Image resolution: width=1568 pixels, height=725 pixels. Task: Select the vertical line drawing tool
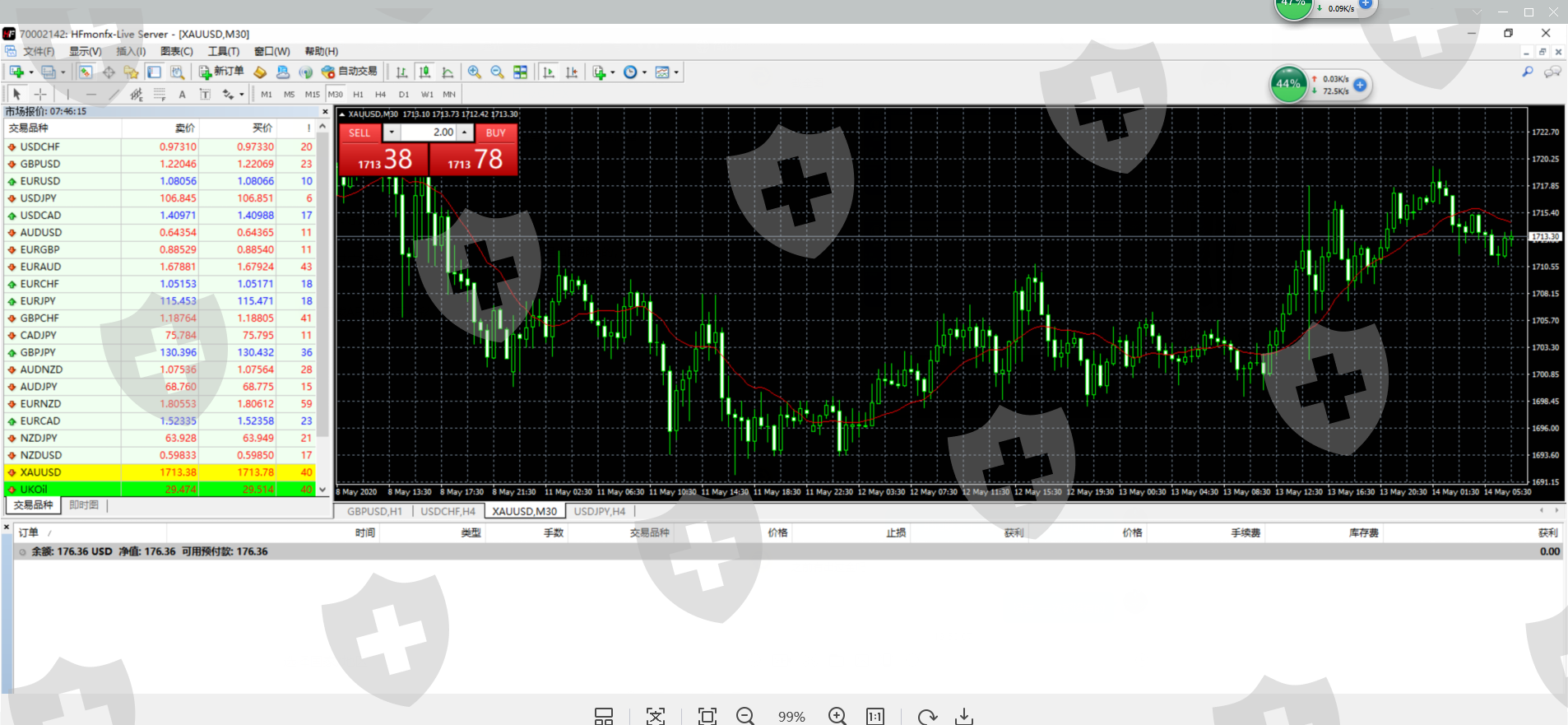click(x=67, y=95)
